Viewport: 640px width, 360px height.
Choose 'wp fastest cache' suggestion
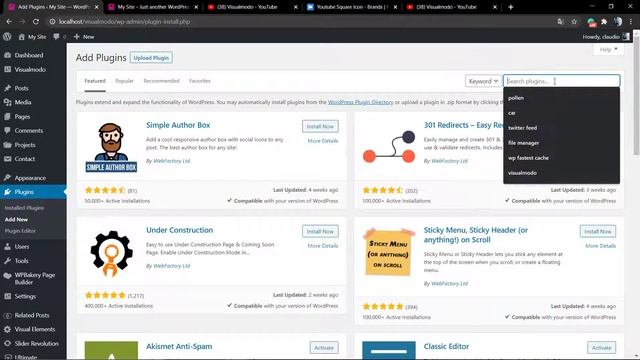click(561, 158)
